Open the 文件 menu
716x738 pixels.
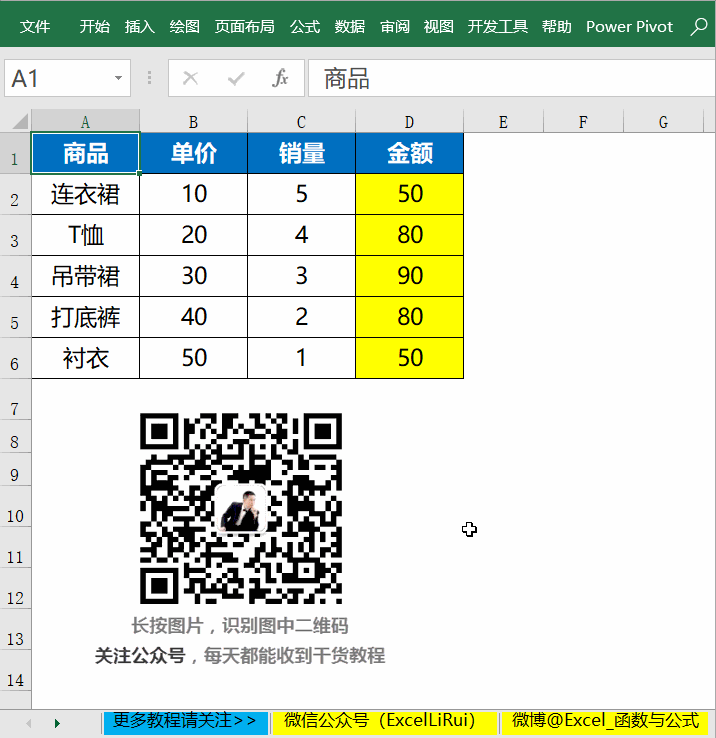click(35, 26)
